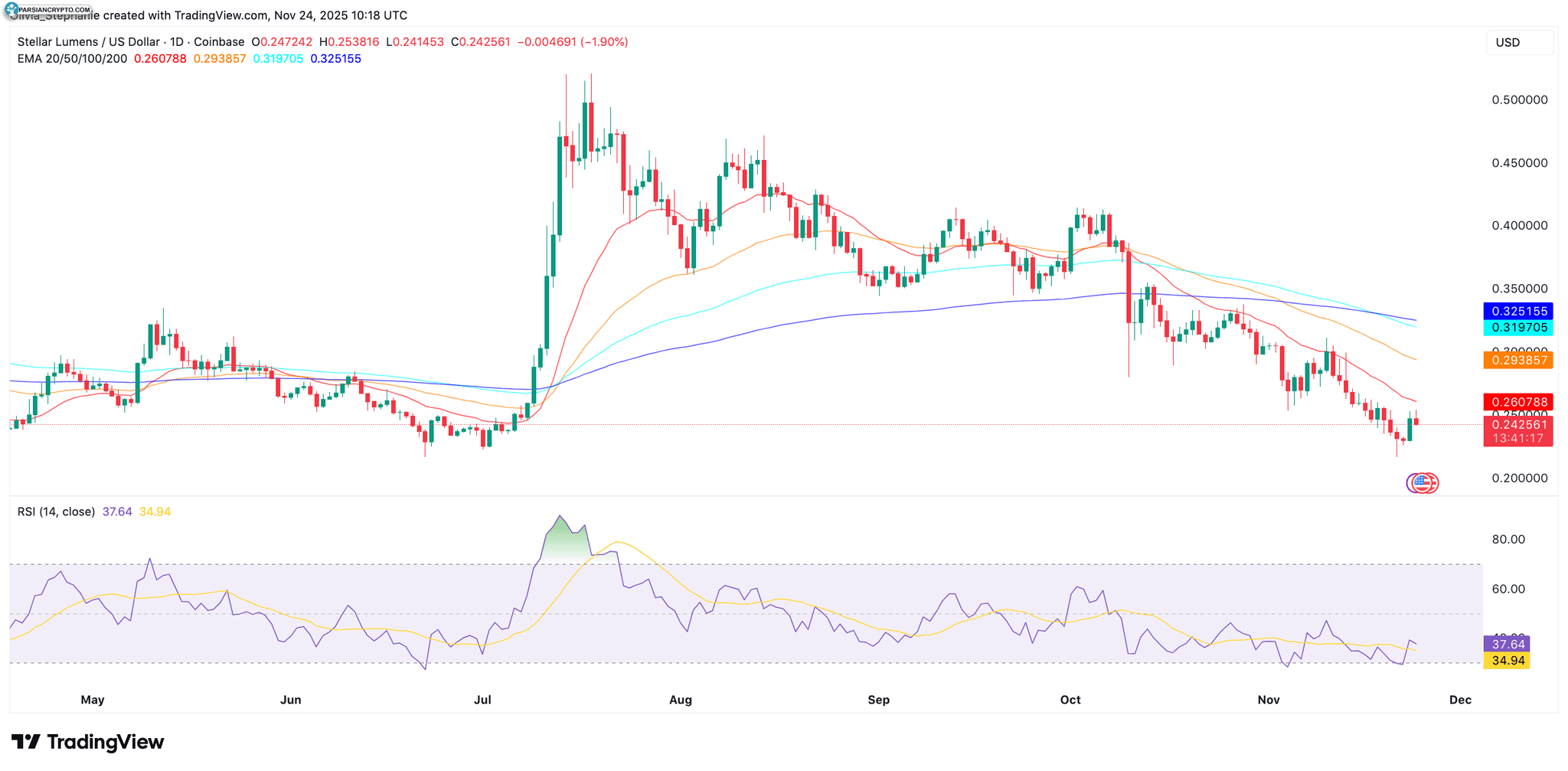
Task: Click the 0.450000 price axis label
Action: click(x=1520, y=163)
